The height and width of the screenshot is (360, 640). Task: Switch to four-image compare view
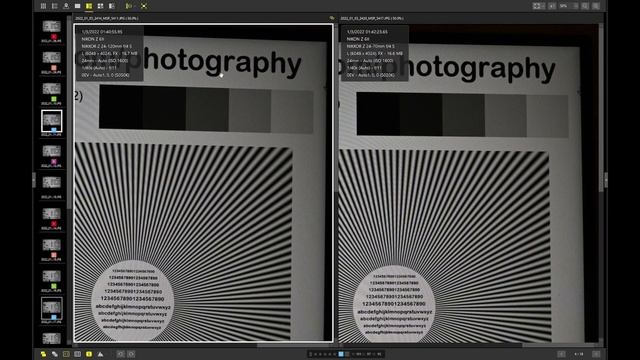click(x=100, y=6)
